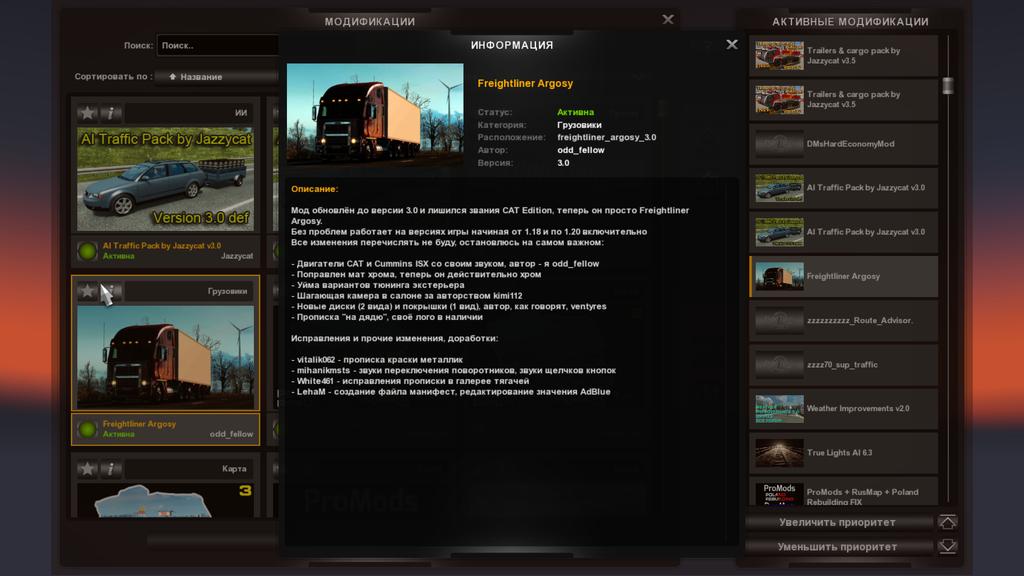Click the active modifications list scrollbar handle
The width and height of the screenshot is (1024, 576).
pyautogui.click(x=948, y=86)
